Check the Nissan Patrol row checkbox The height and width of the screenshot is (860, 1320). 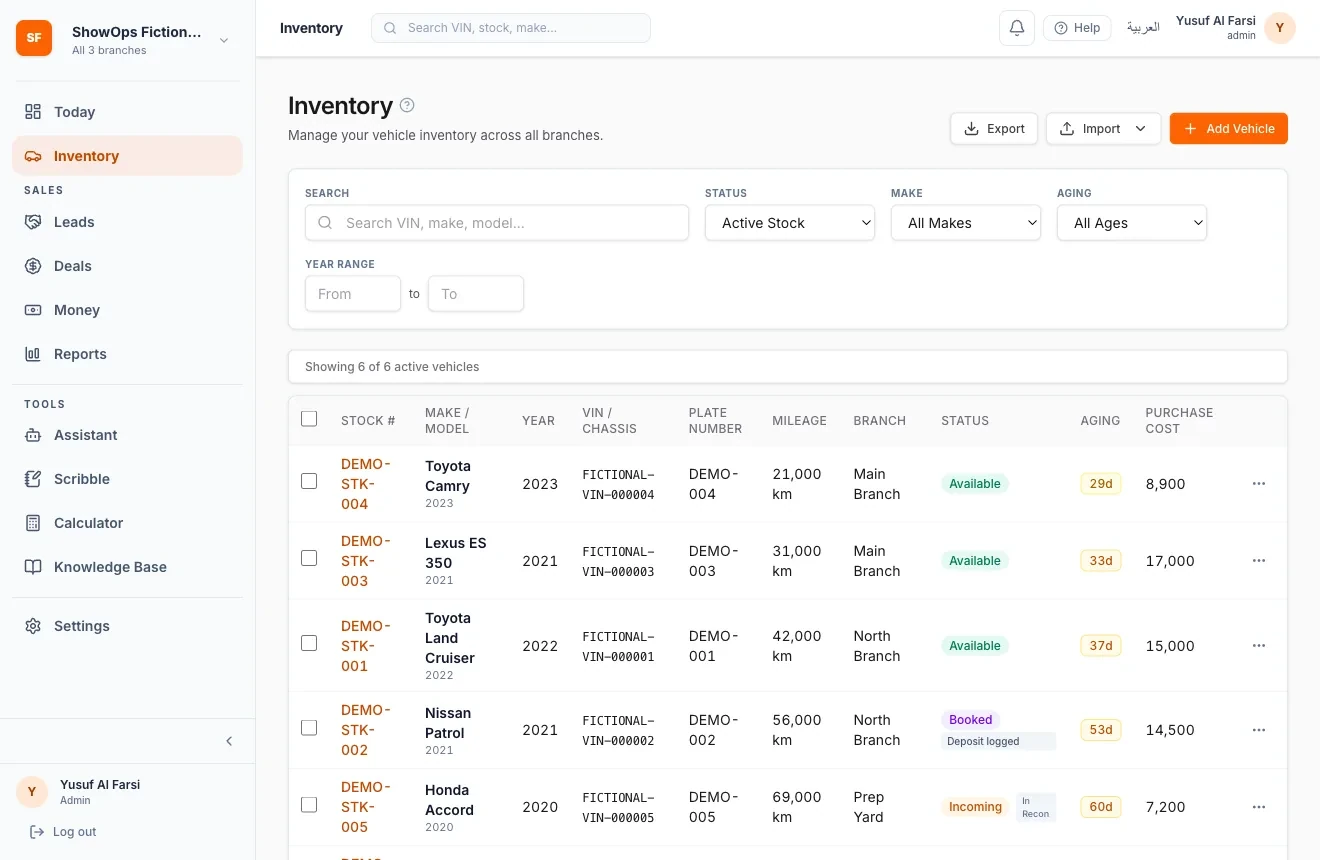point(309,727)
